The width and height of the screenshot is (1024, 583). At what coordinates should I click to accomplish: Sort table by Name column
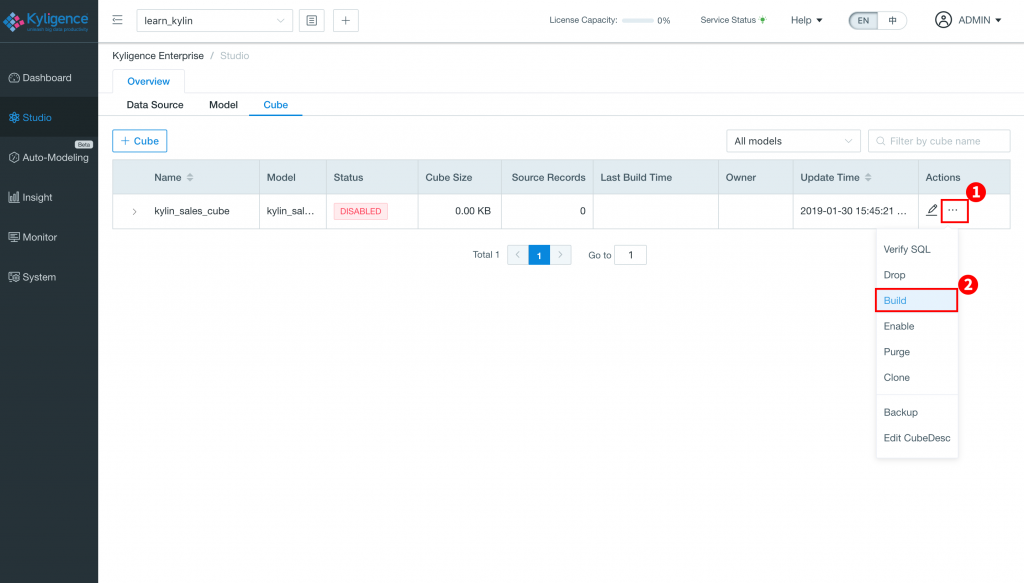[x=189, y=178]
